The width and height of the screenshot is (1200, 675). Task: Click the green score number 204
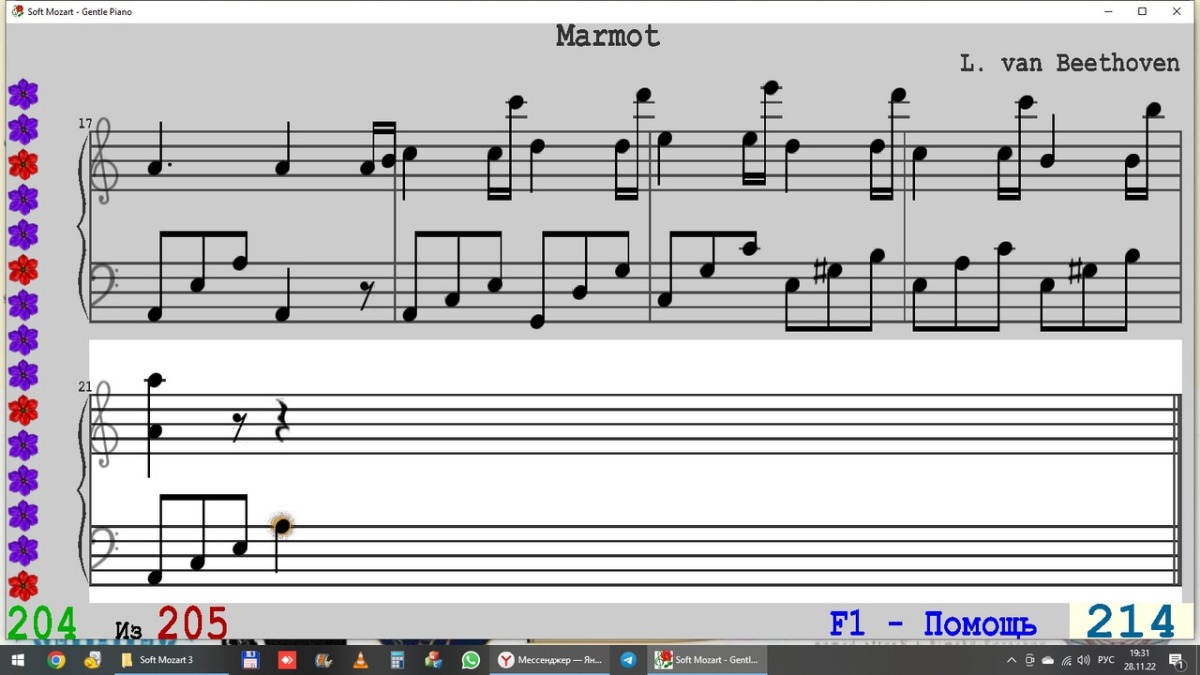(x=42, y=623)
